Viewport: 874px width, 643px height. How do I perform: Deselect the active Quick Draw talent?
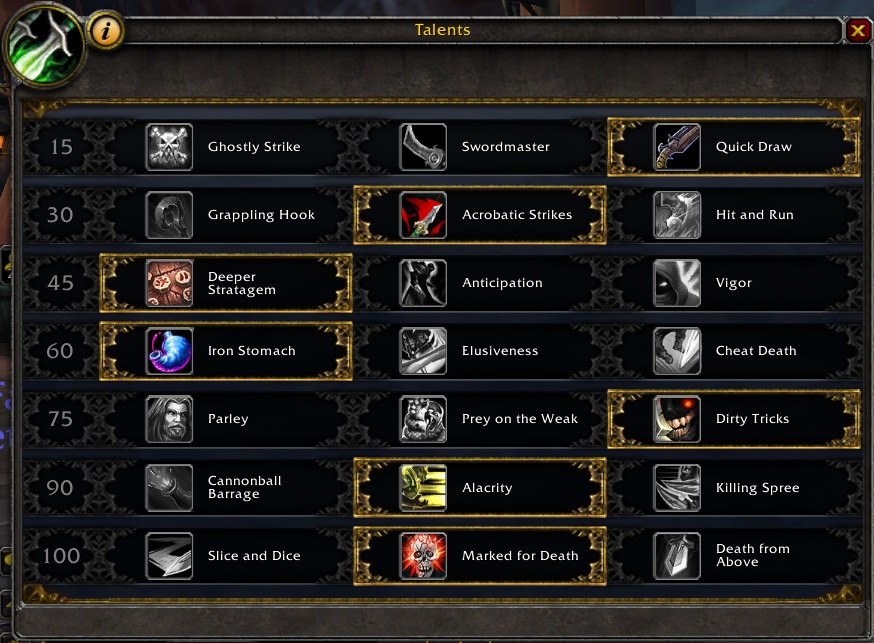tap(734, 147)
